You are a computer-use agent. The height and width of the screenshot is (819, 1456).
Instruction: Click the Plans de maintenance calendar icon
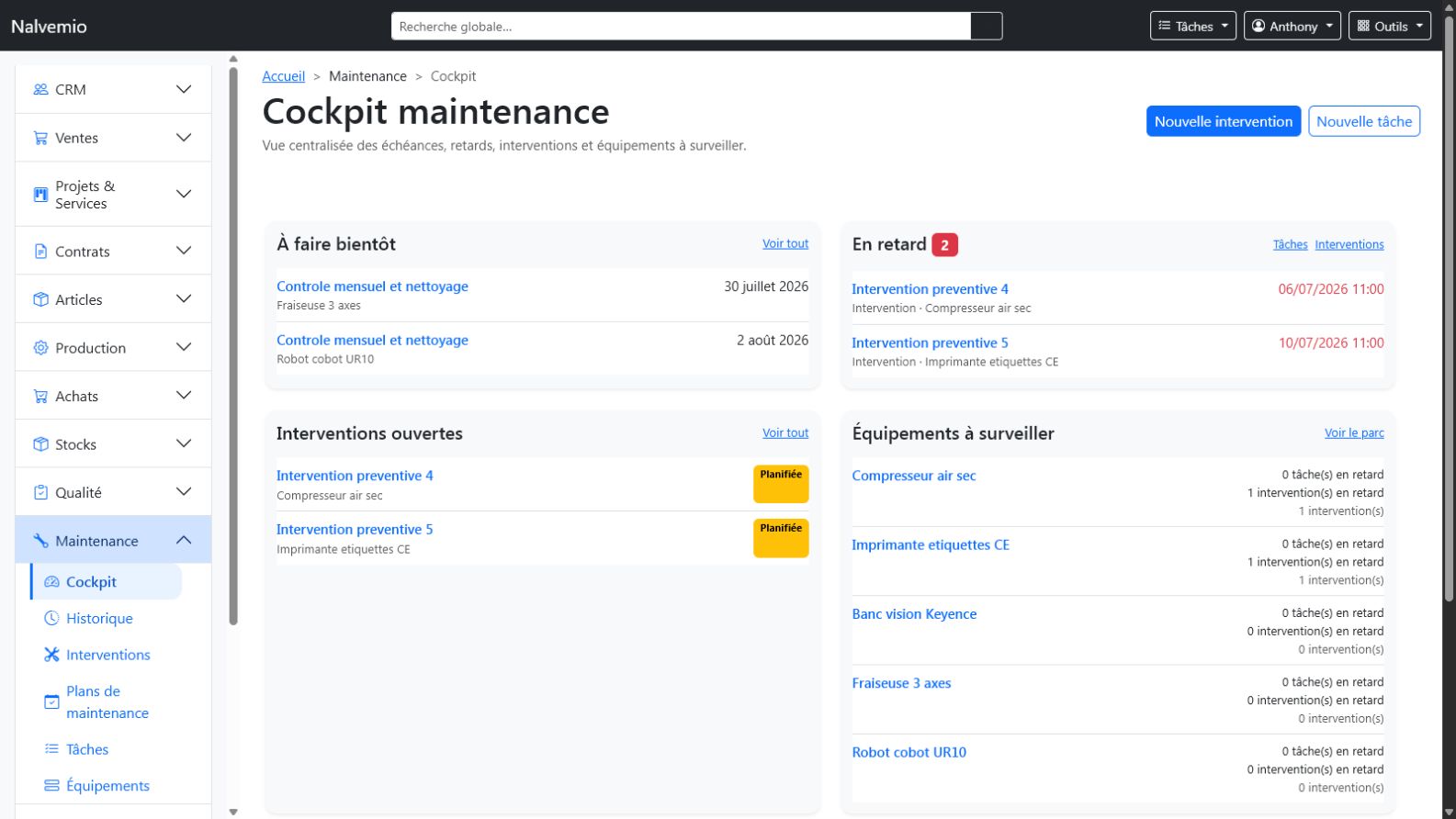click(x=51, y=702)
